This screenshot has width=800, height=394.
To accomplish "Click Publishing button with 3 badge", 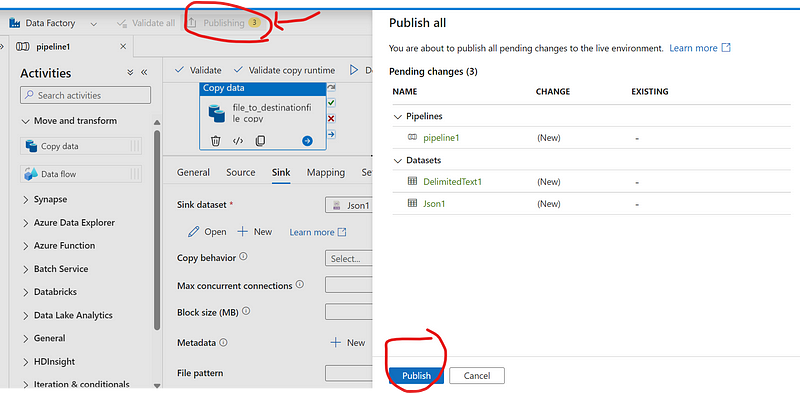I will click(224, 23).
